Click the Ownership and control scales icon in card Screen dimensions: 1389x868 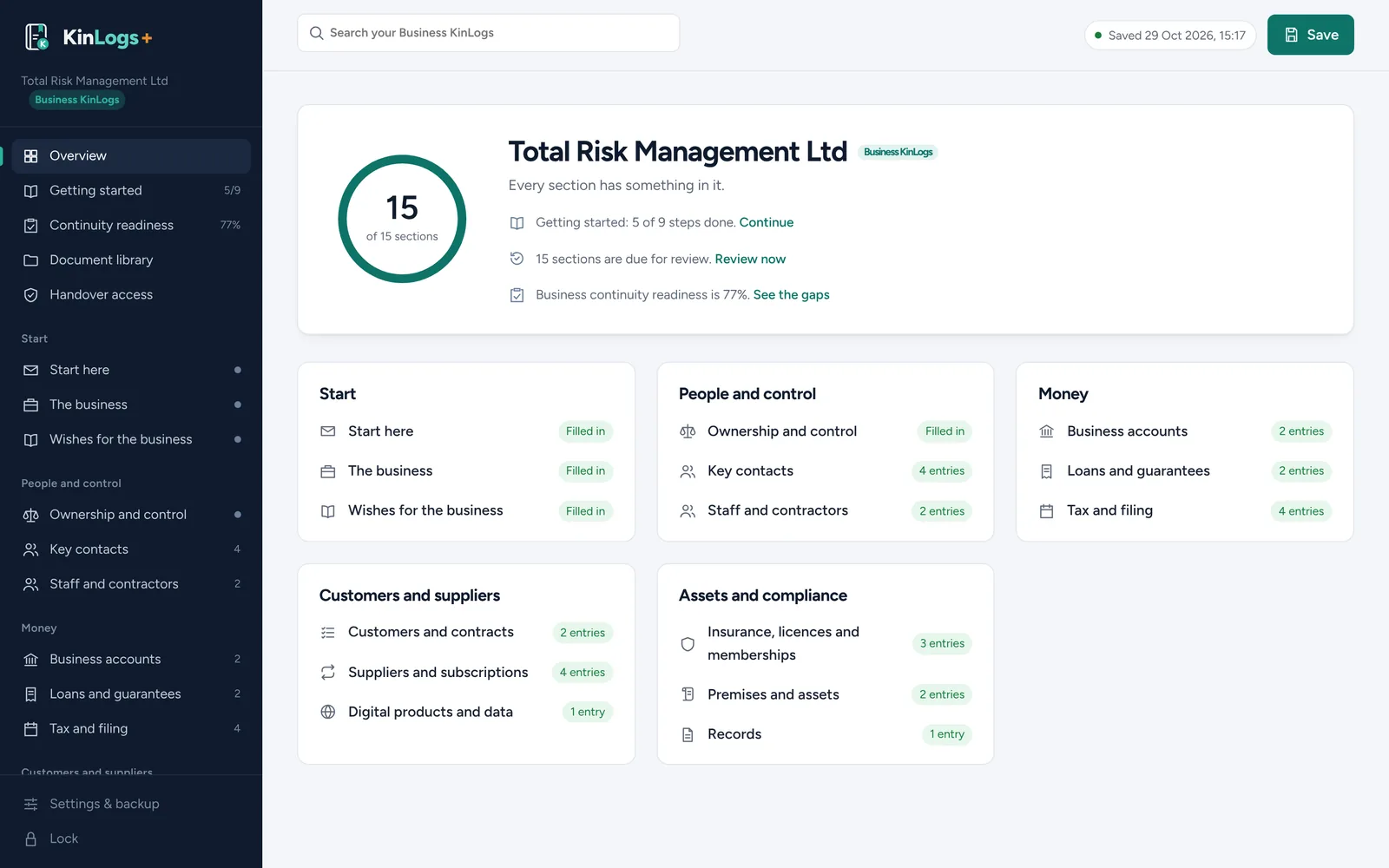(x=688, y=431)
